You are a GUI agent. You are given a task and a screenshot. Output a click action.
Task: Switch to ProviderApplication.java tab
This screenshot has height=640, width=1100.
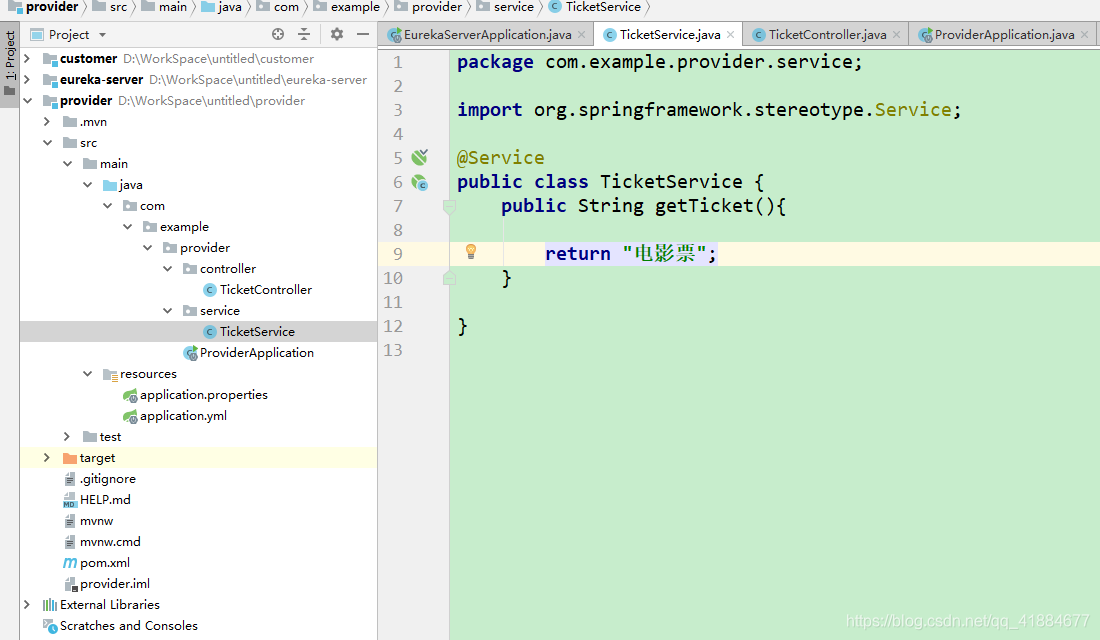(1004, 34)
